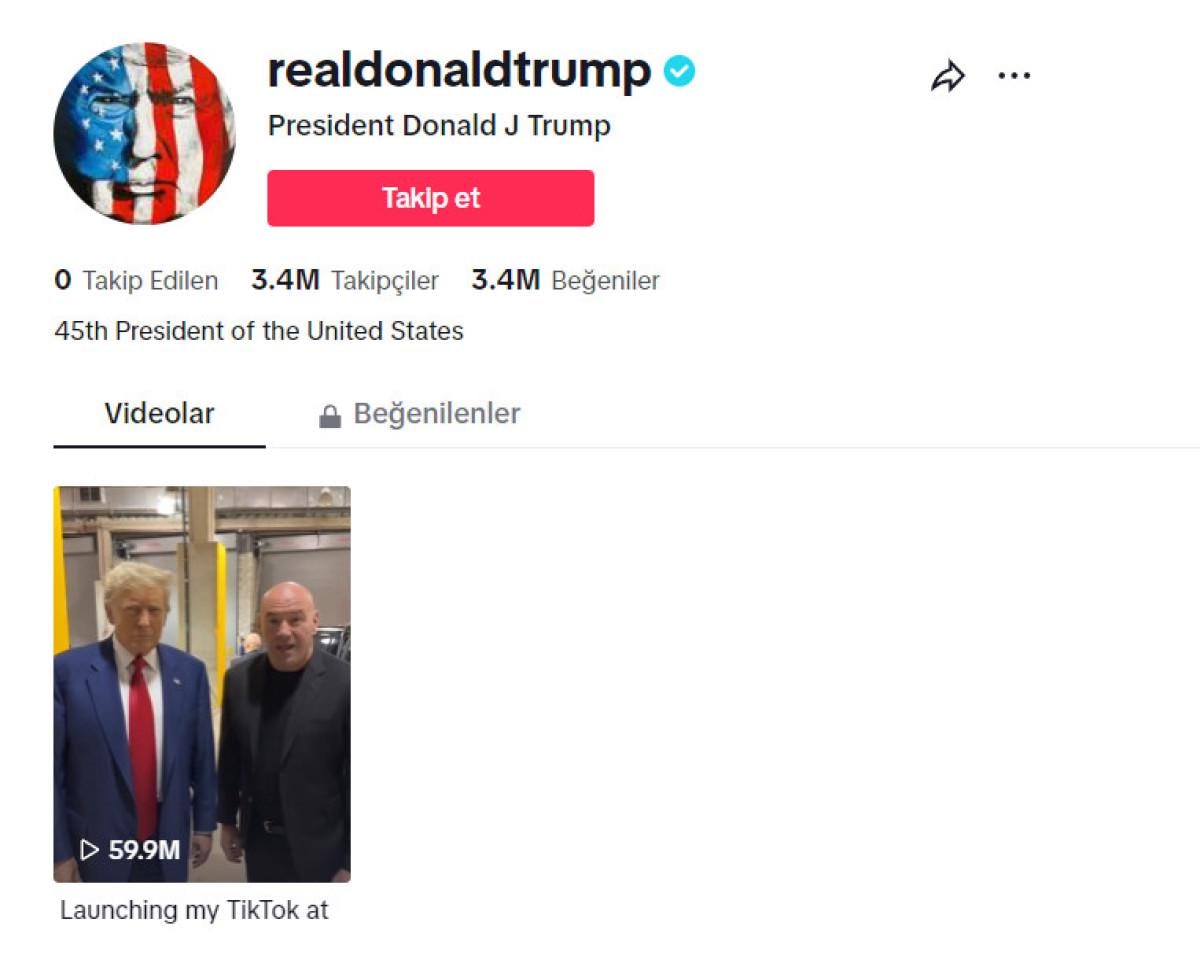The height and width of the screenshot is (974, 1200).
Task: Click the blue verified badge
Action: click(679, 71)
